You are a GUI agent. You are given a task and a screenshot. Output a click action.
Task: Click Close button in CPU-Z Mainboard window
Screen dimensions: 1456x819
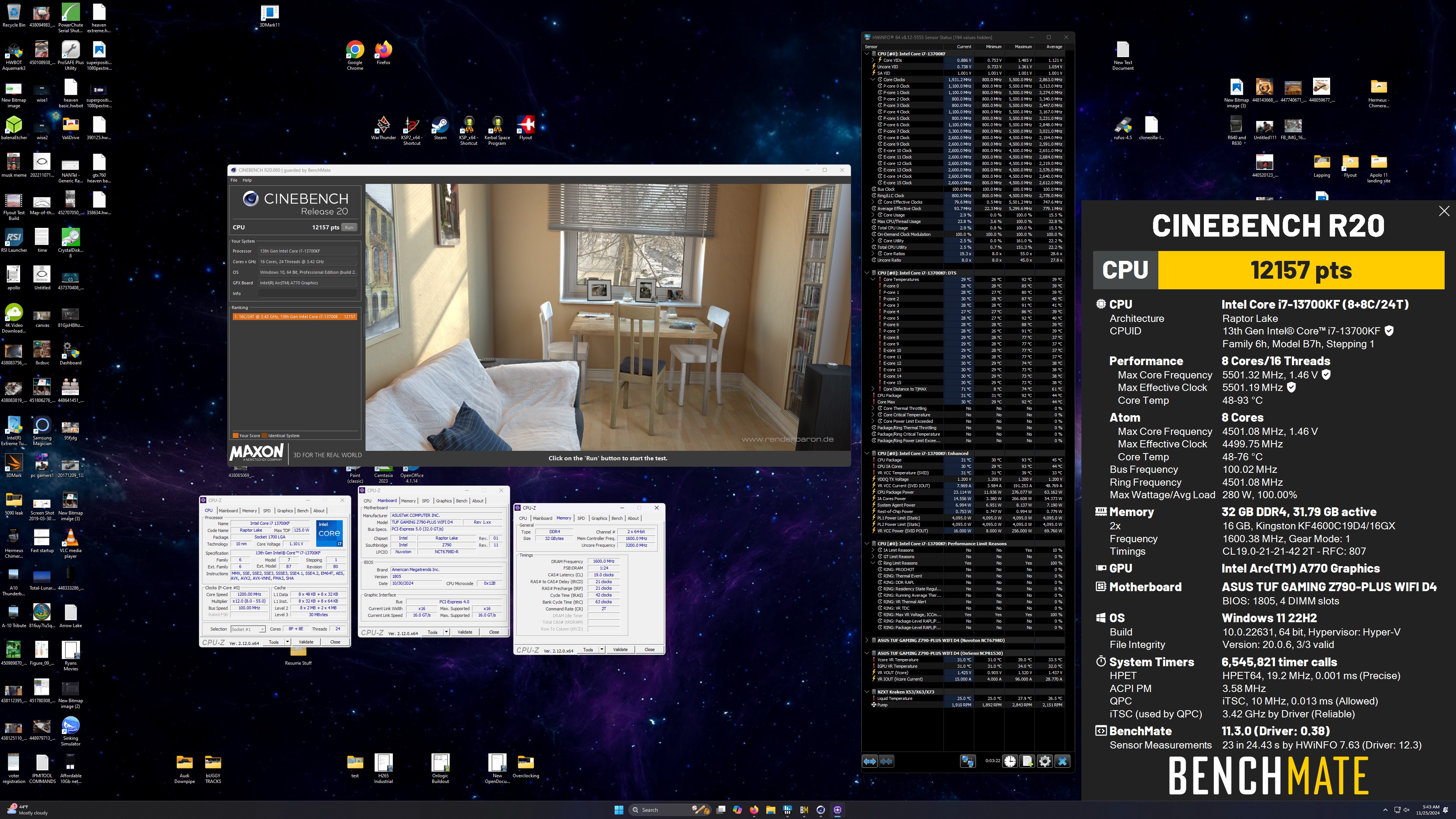pyautogui.click(x=494, y=632)
